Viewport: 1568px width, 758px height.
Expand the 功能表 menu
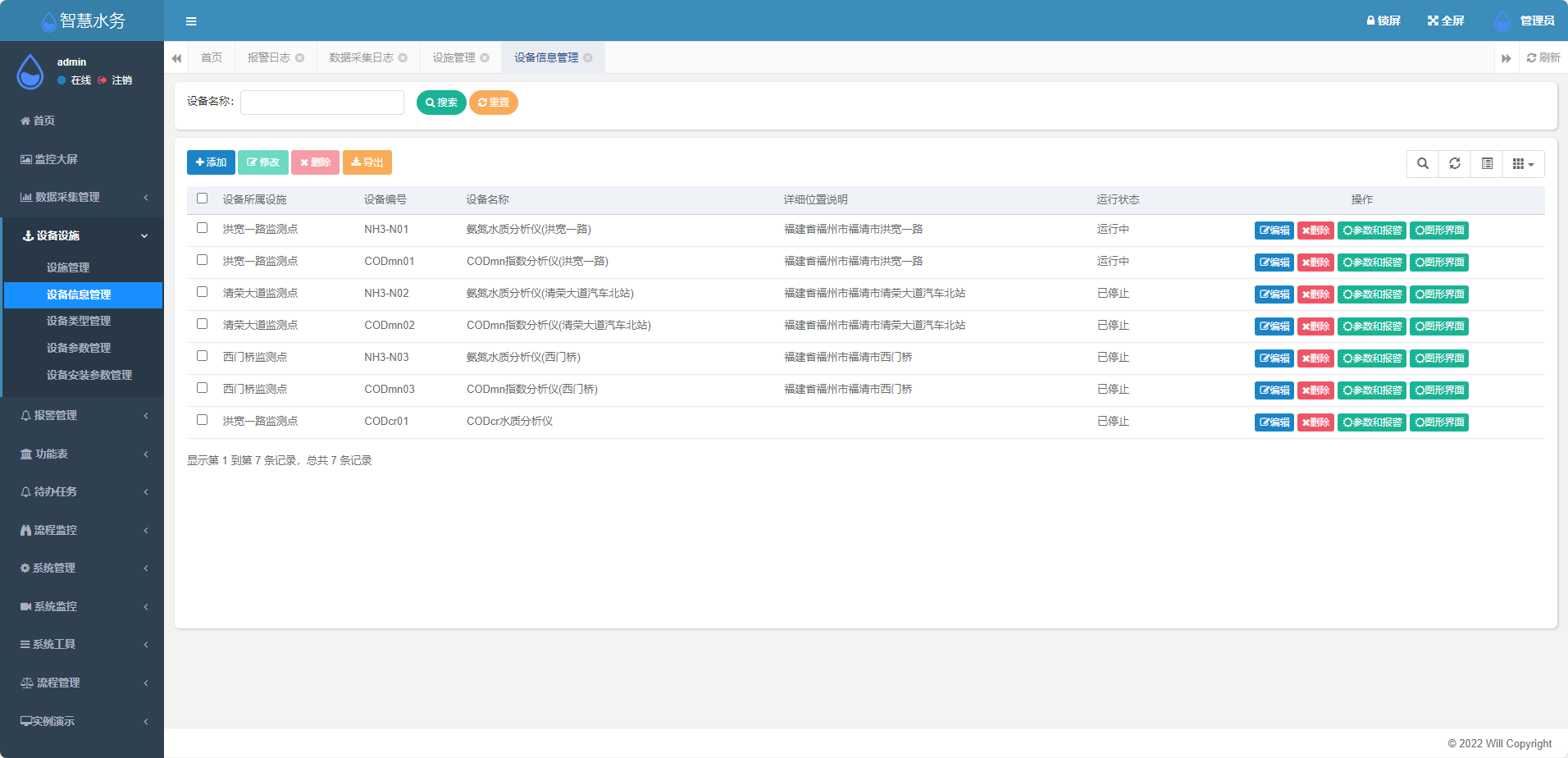click(82, 454)
